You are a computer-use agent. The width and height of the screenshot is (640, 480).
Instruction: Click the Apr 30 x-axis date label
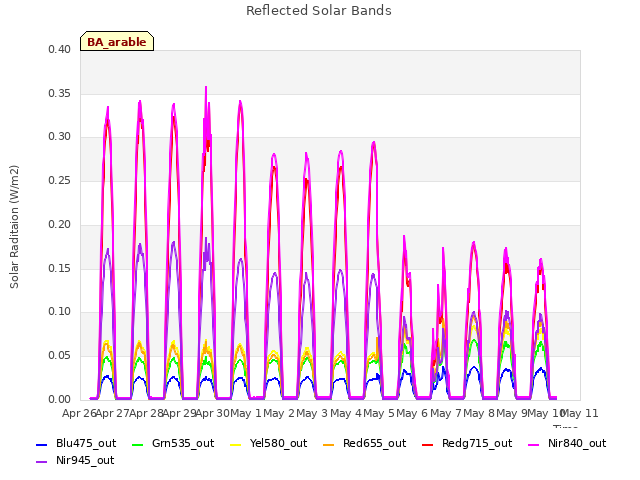pyautogui.click(x=213, y=413)
